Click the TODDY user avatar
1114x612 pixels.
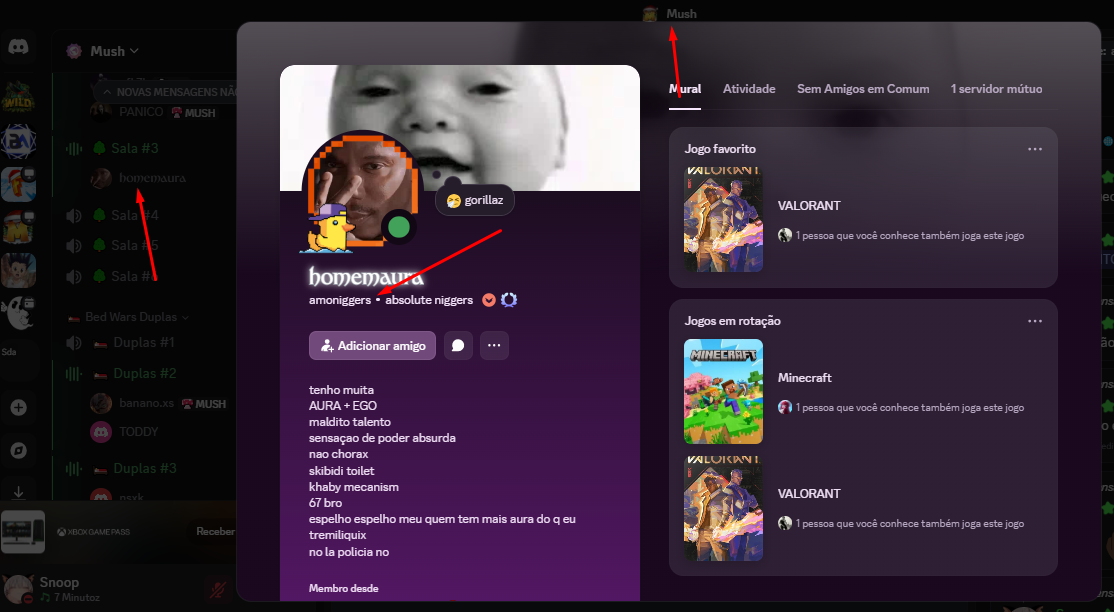[101, 431]
